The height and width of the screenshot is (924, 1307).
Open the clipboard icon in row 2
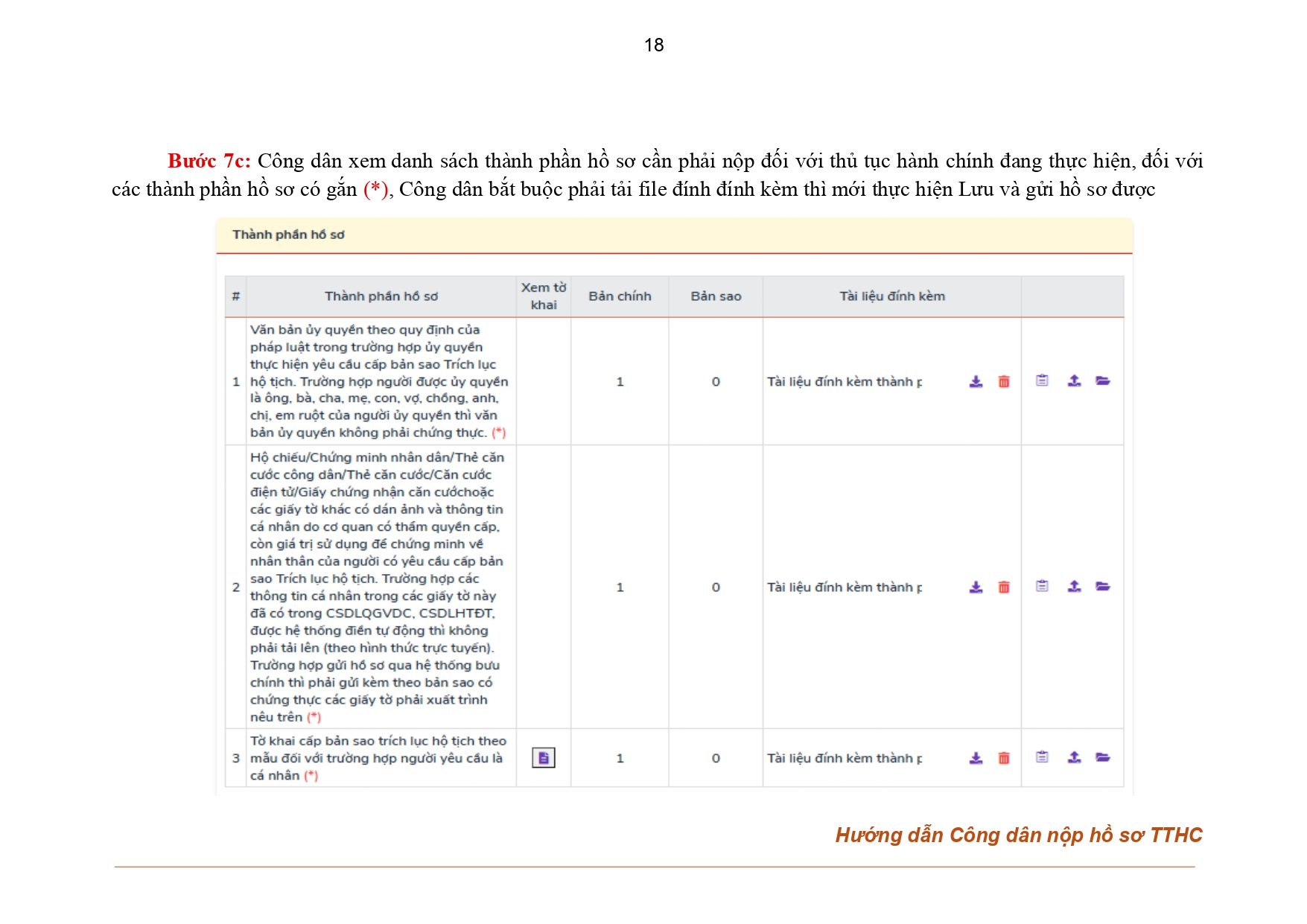click(1042, 586)
